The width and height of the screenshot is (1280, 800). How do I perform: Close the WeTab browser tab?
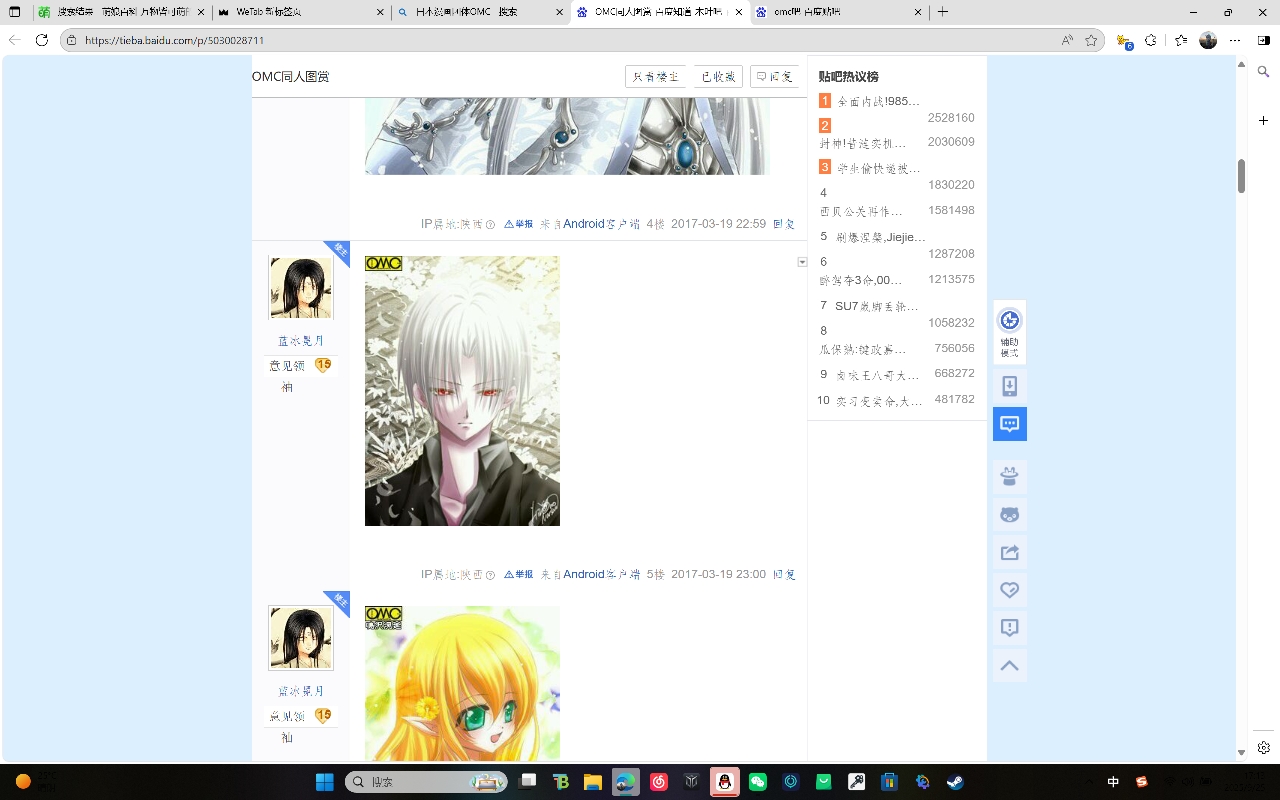tap(380, 12)
